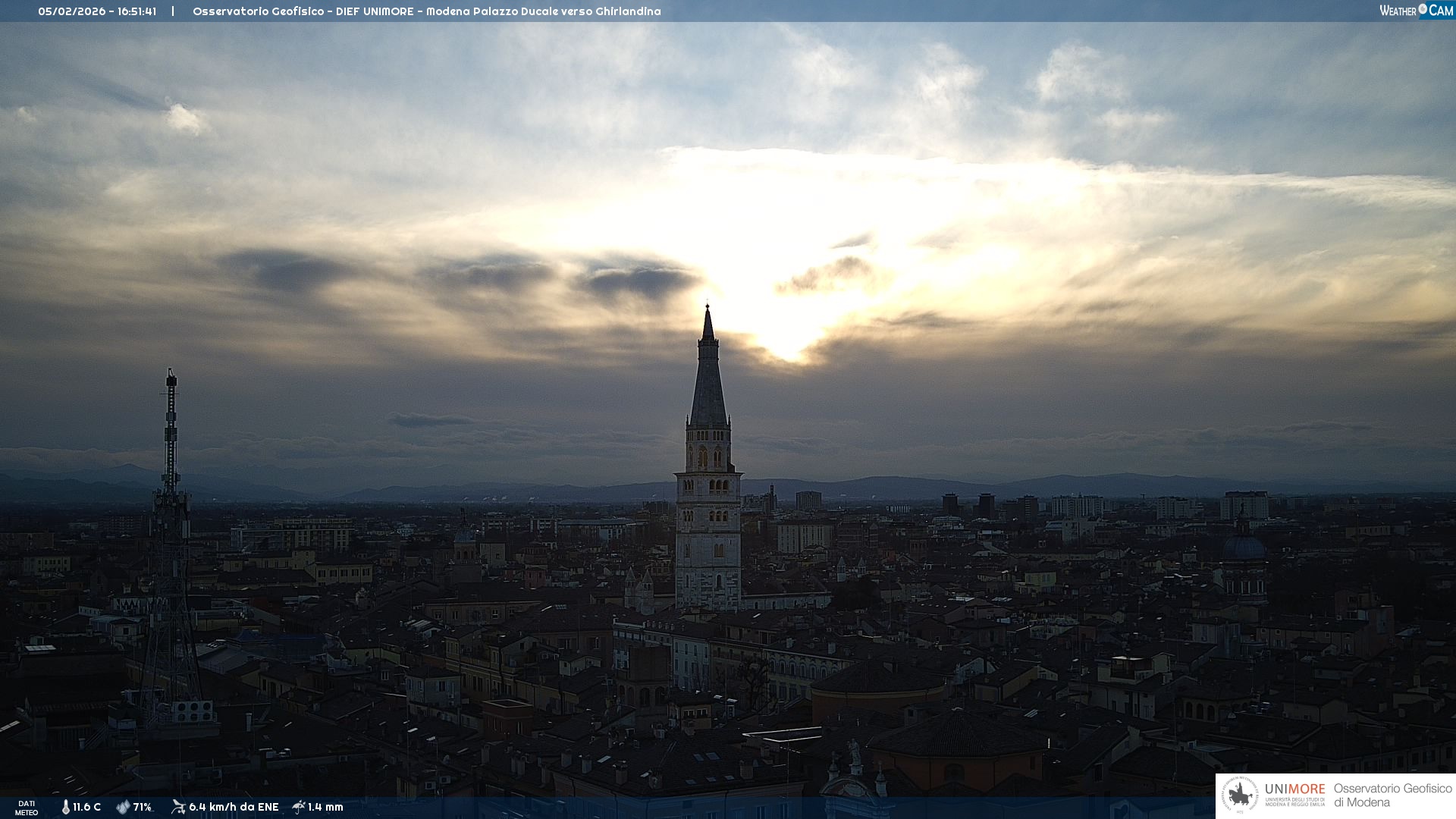The image size is (1456, 819).
Task: Open the WeatherCam logo link
Action: (x=1415, y=11)
